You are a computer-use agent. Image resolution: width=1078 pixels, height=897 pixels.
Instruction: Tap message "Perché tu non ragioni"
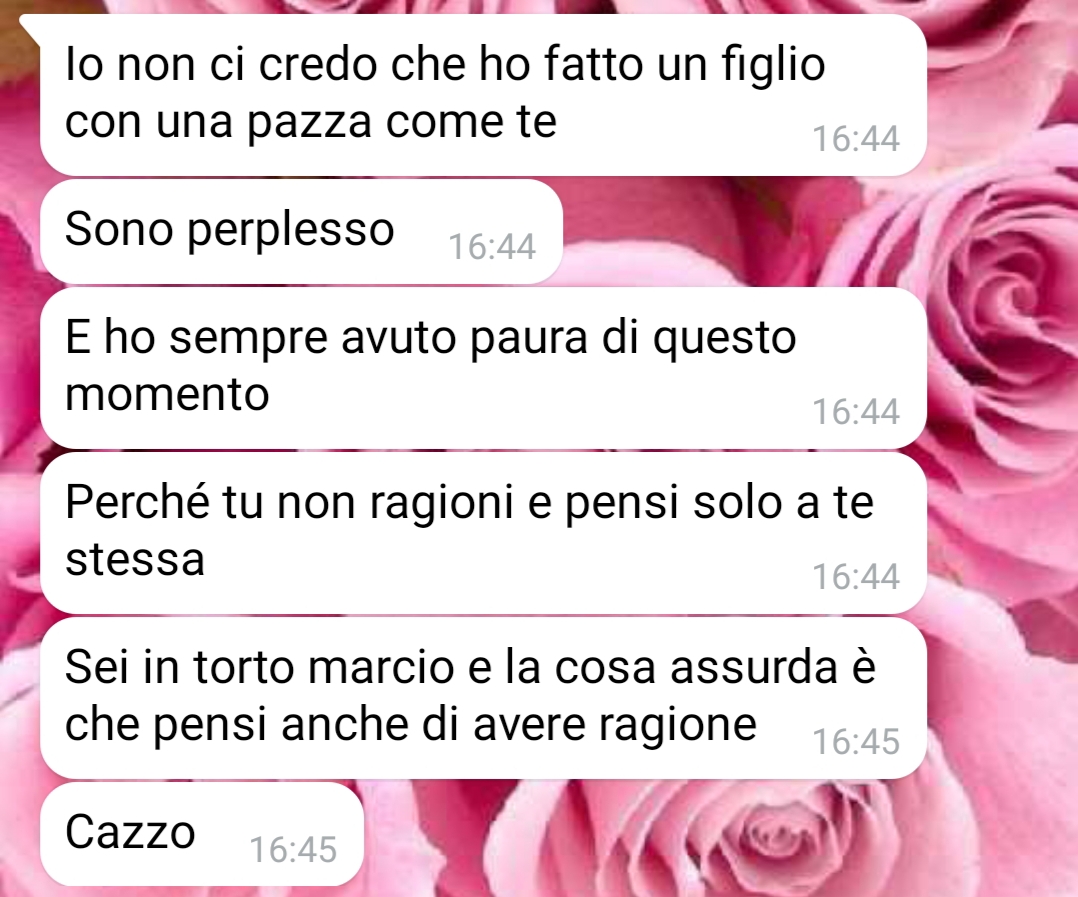click(483, 533)
